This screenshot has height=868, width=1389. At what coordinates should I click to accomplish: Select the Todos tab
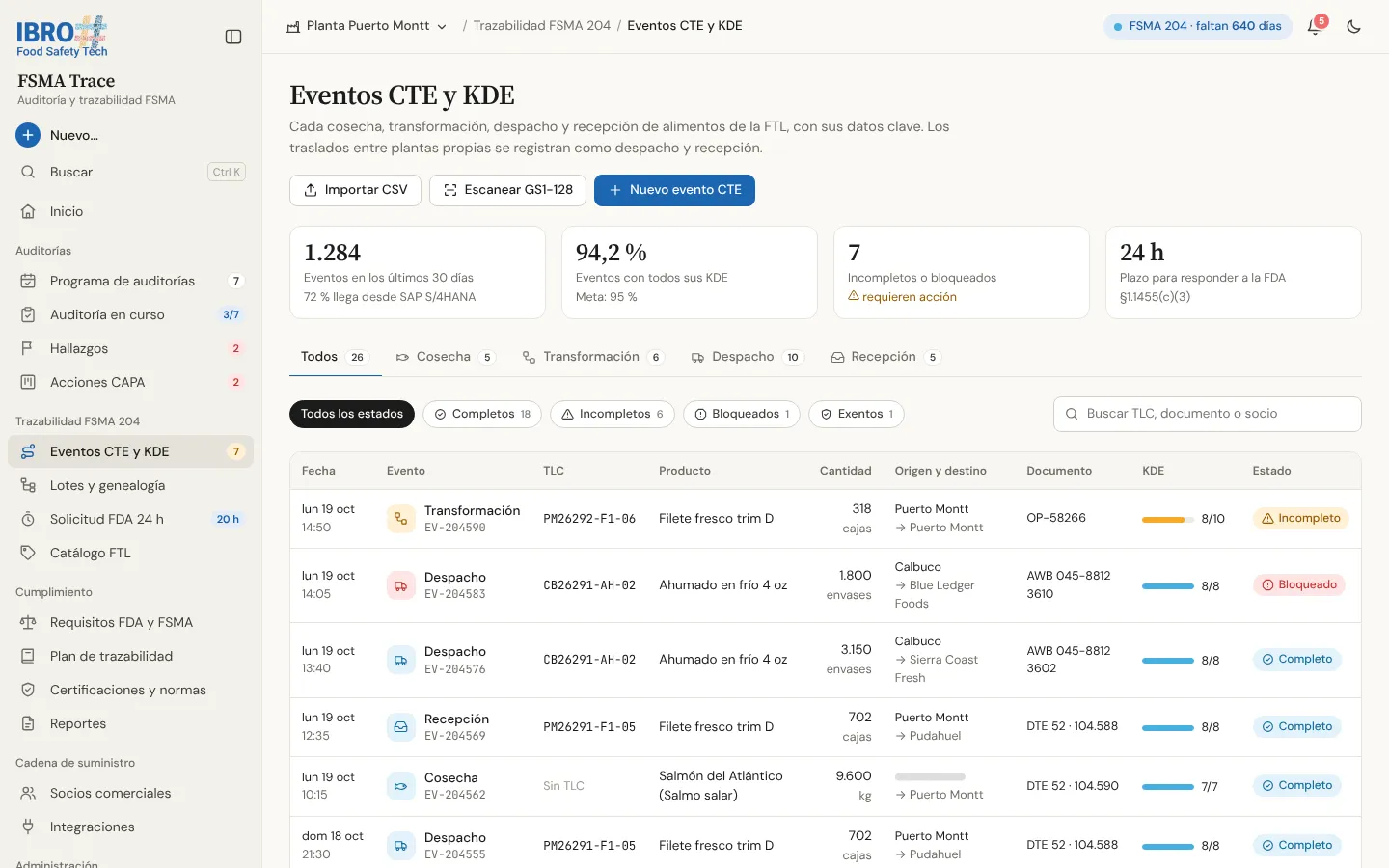(335, 357)
